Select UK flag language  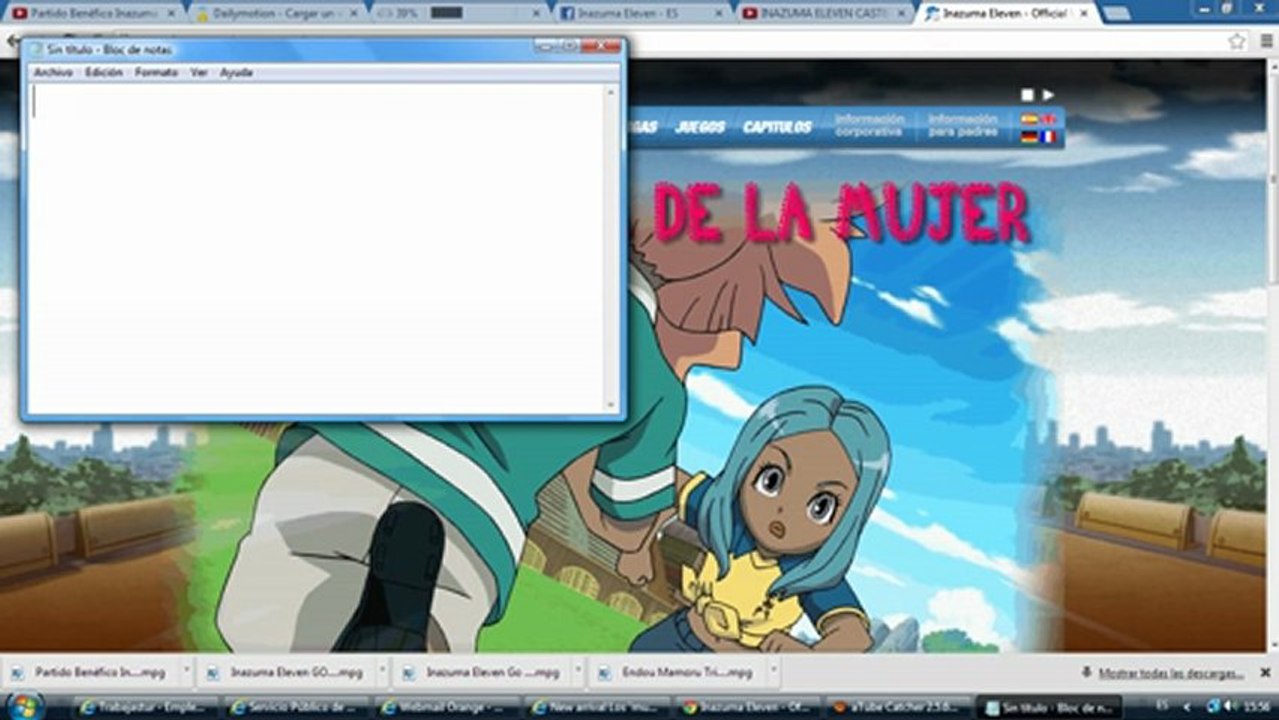coord(1048,119)
